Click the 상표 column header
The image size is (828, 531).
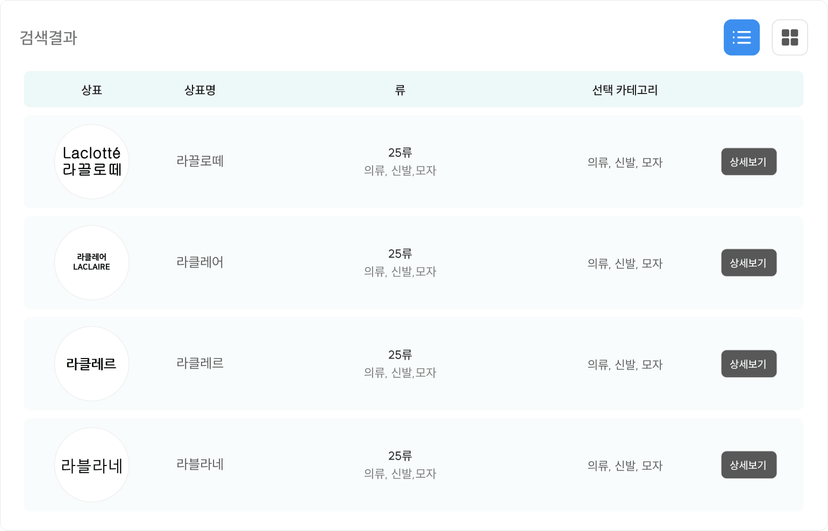point(92,90)
